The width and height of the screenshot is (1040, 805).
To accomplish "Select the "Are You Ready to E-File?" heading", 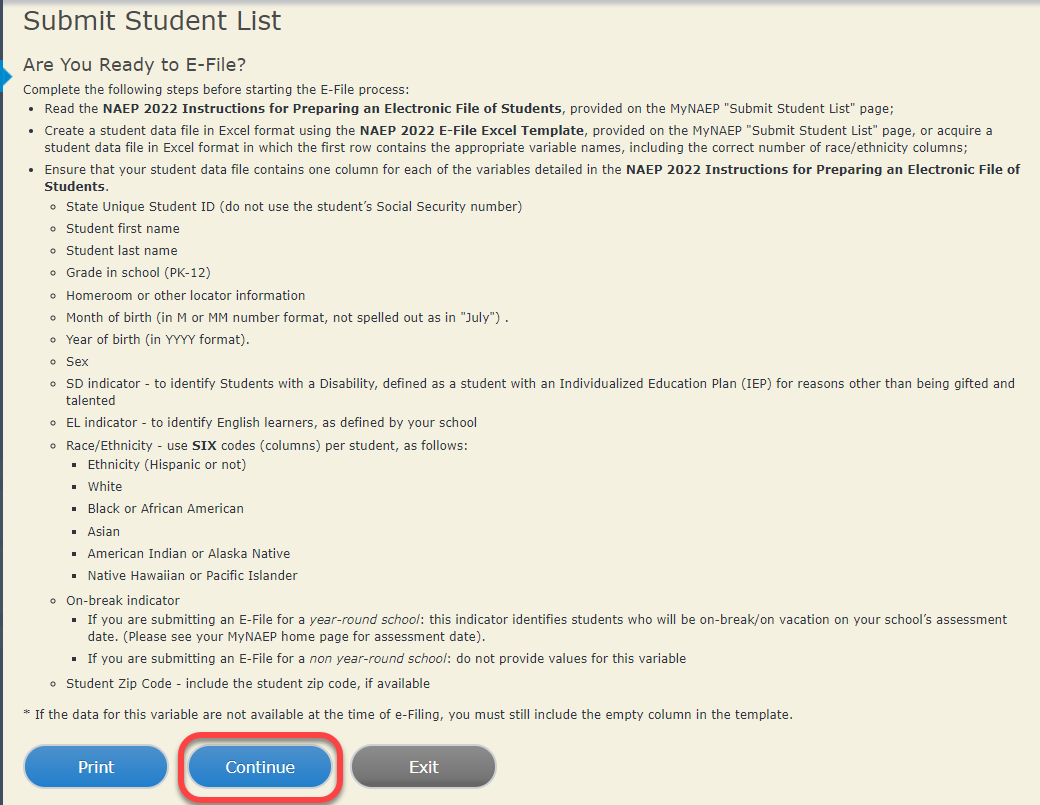I will 134,67.
